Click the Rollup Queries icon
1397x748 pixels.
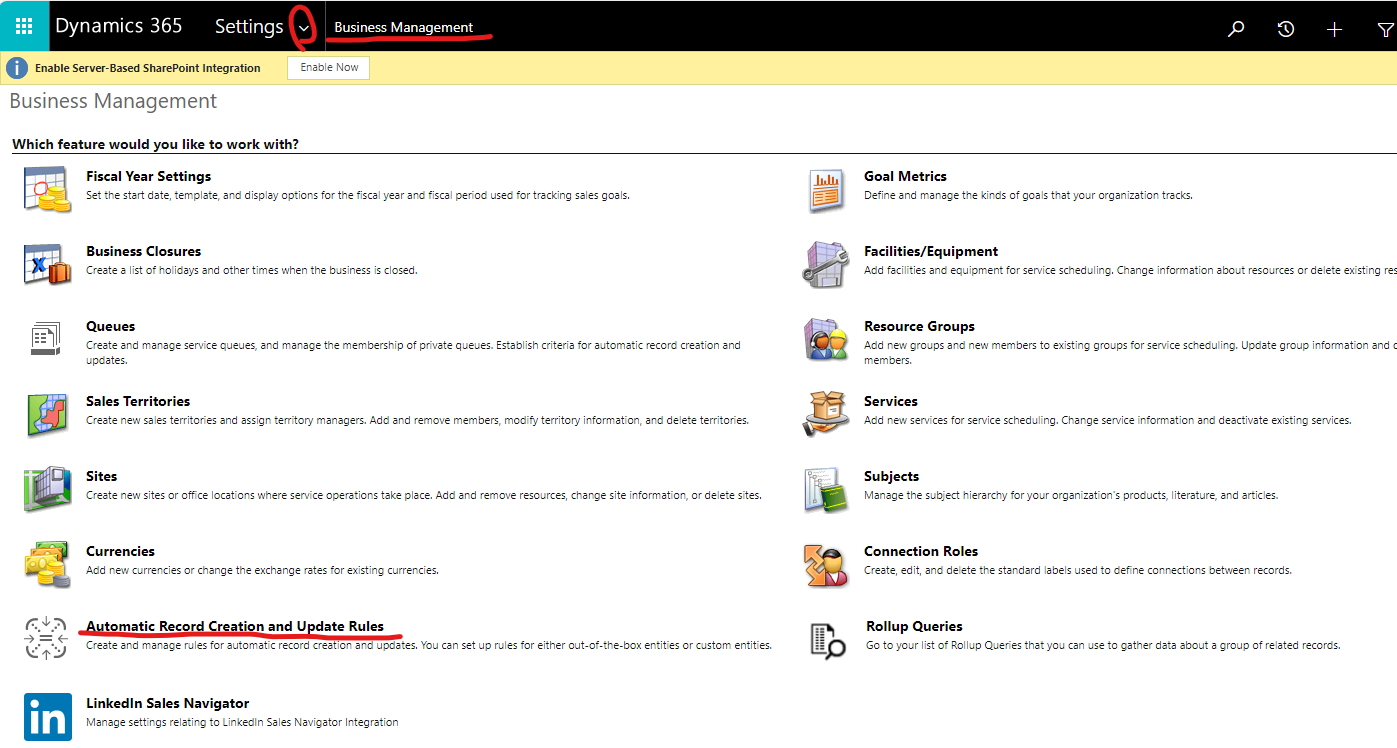pyautogui.click(x=827, y=640)
